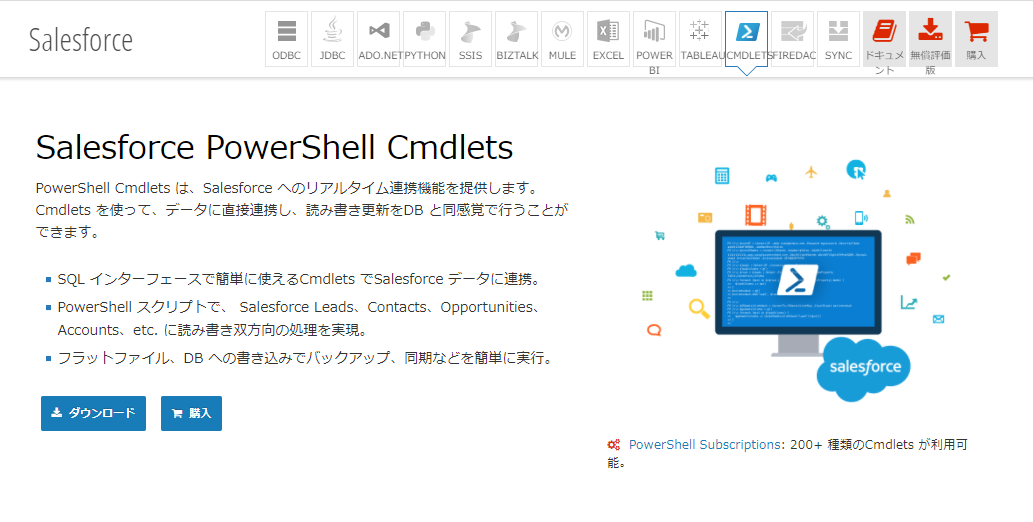Open the Mule connector tile
The image size is (1033, 522).
point(563,39)
